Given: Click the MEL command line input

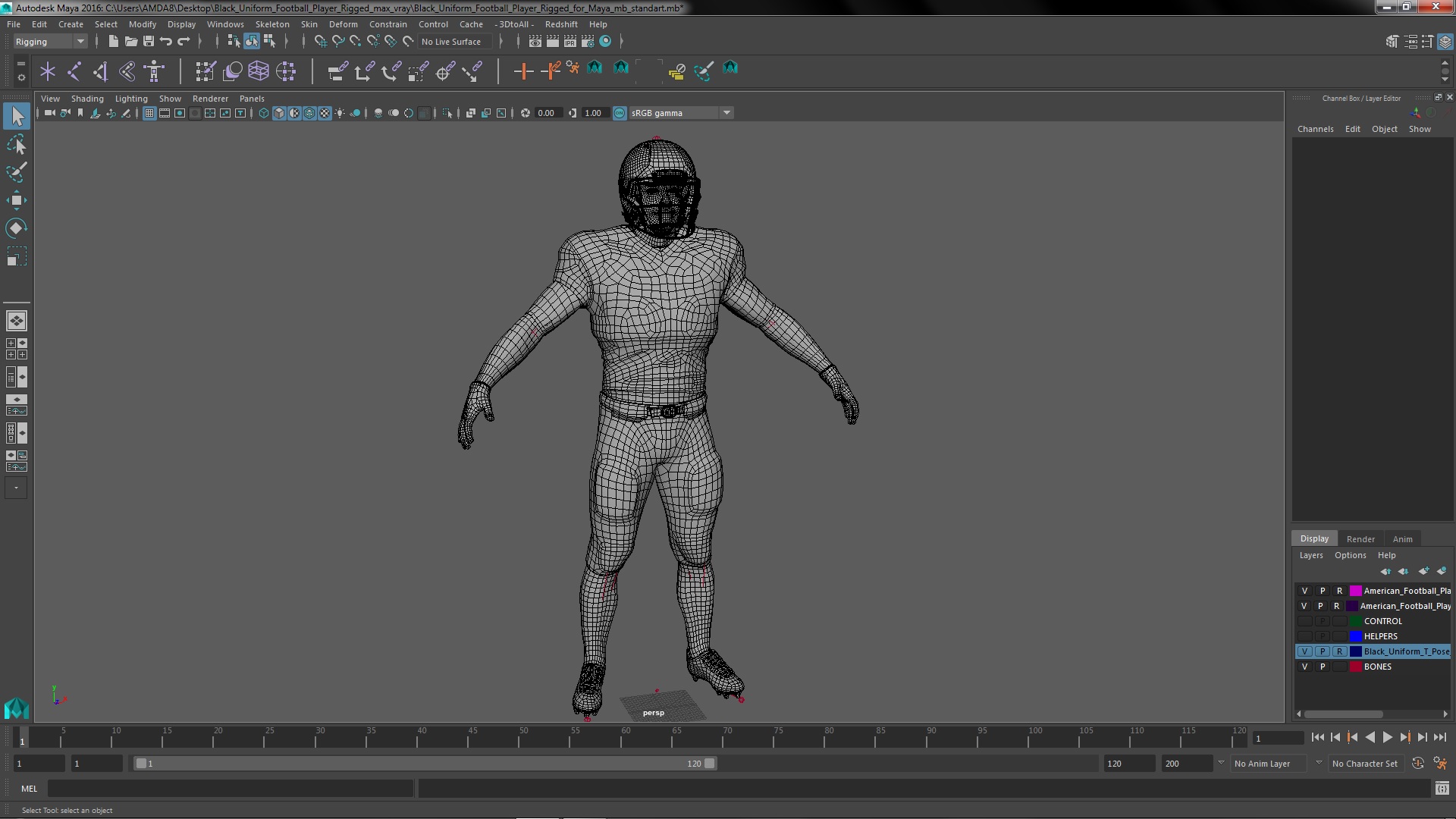Looking at the screenshot, I should click(231, 789).
